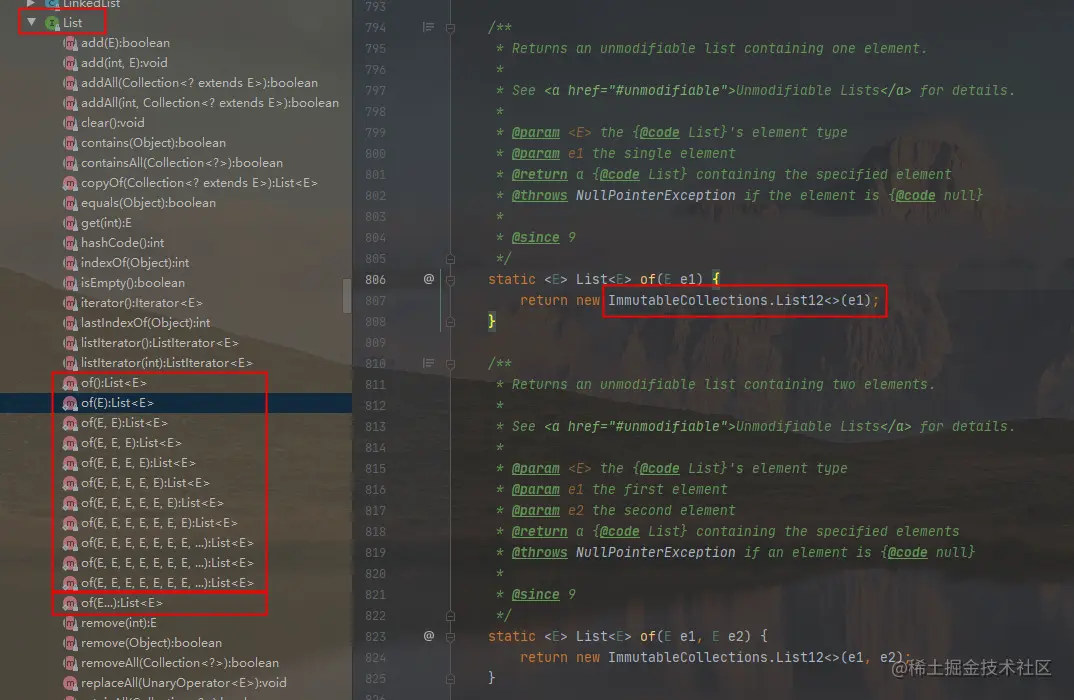Expand the LinkedList class node
This screenshot has height=700, width=1074.
point(31,3)
